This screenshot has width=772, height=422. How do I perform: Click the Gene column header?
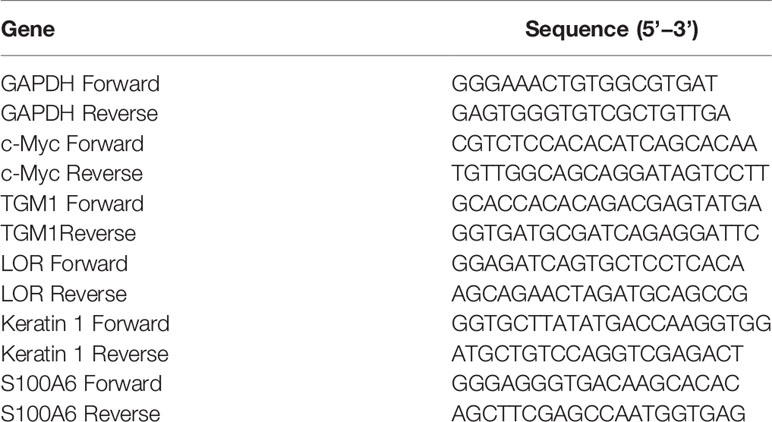(28, 30)
